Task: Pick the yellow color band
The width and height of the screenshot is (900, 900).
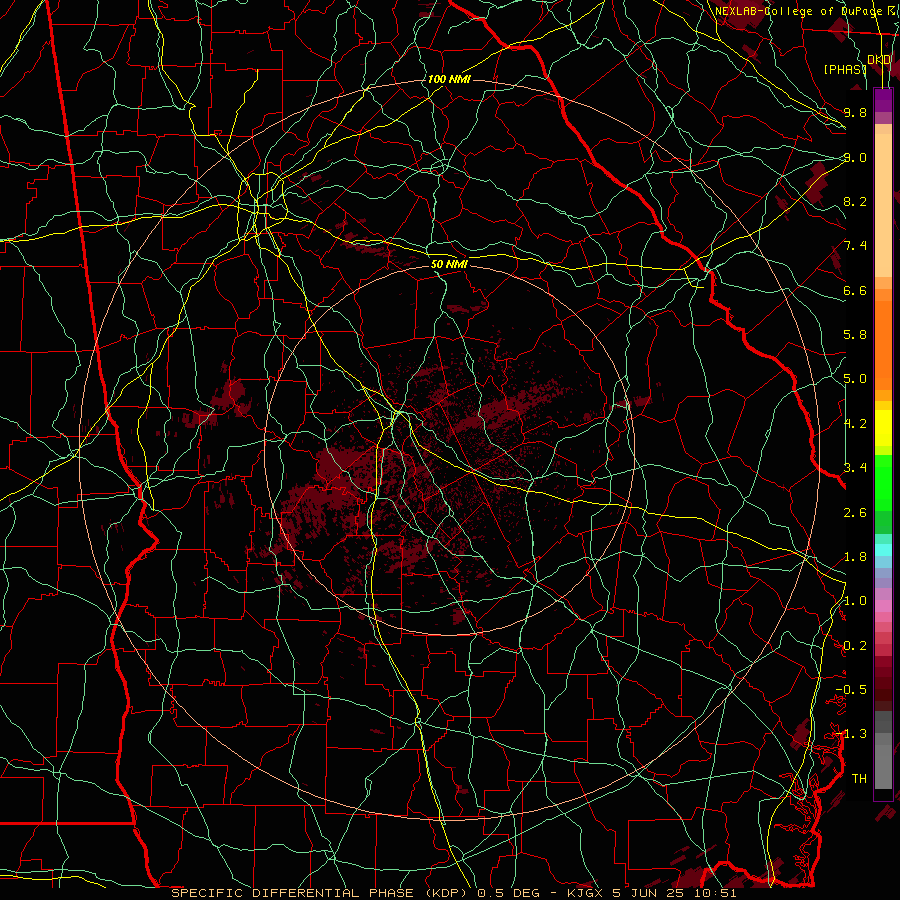Action: [x=883, y=428]
